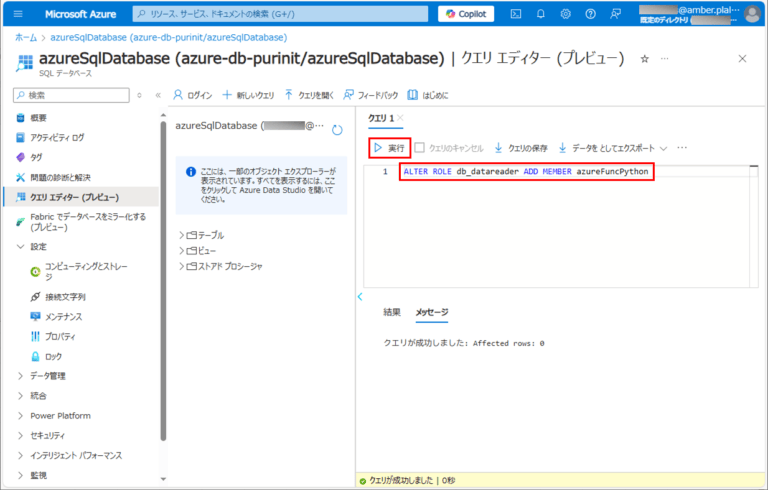Image resolution: width=768 pixels, height=490 pixels.
Task: Open the Azure portal hamburger menu
Action: pyautogui.click(x=17, y=14)
